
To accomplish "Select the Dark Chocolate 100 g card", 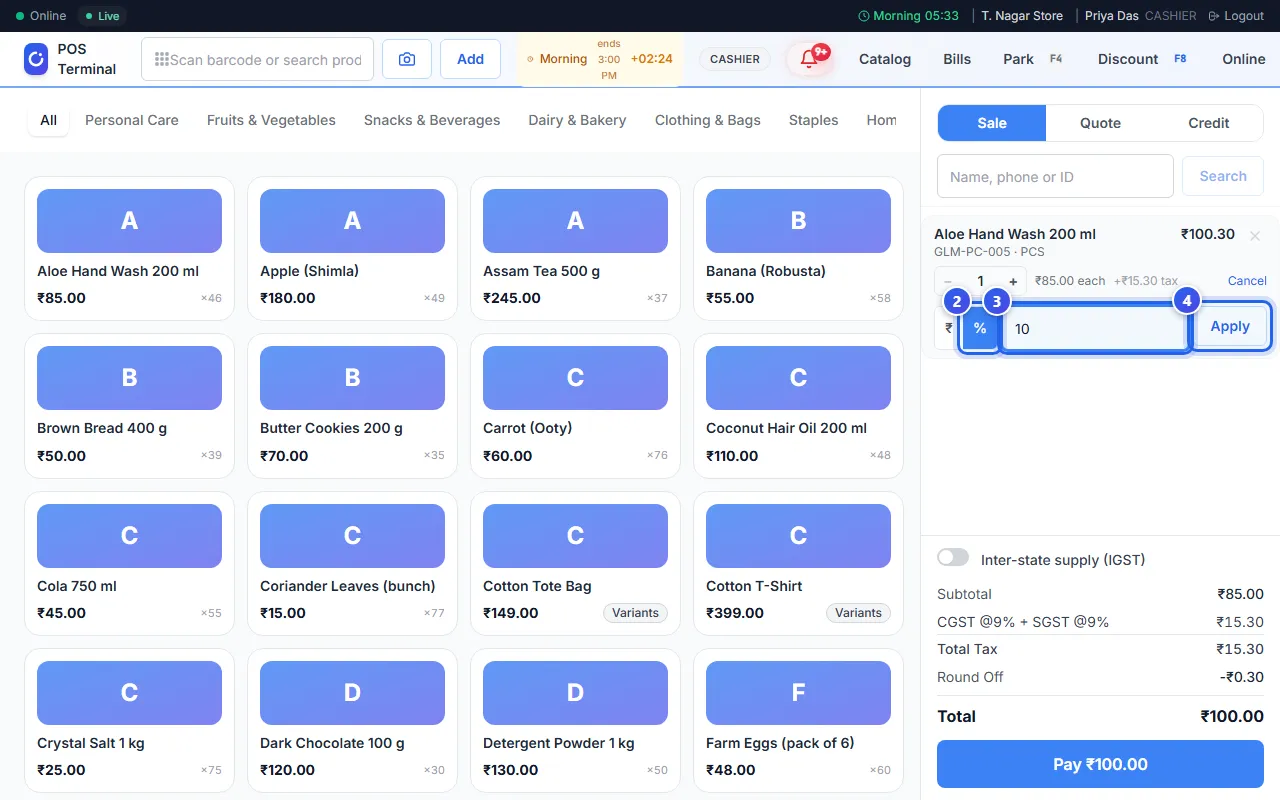I will click(x=352, y=721).
